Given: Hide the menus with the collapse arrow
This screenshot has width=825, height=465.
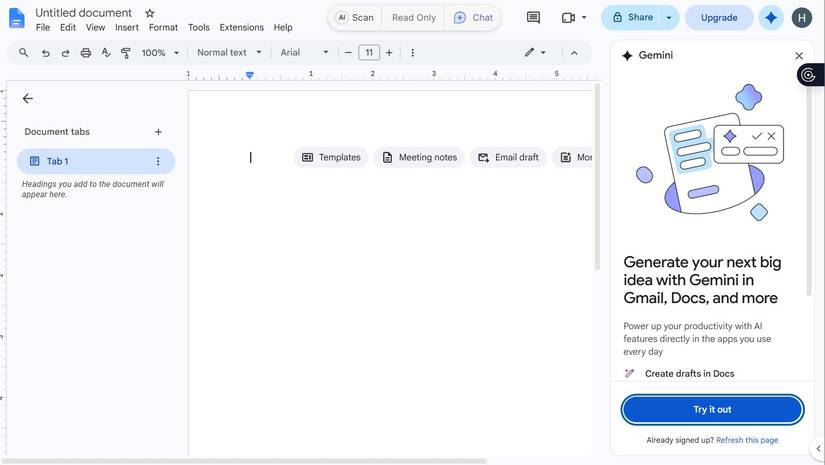Looking at the screenshot, I should pos(574,53).
